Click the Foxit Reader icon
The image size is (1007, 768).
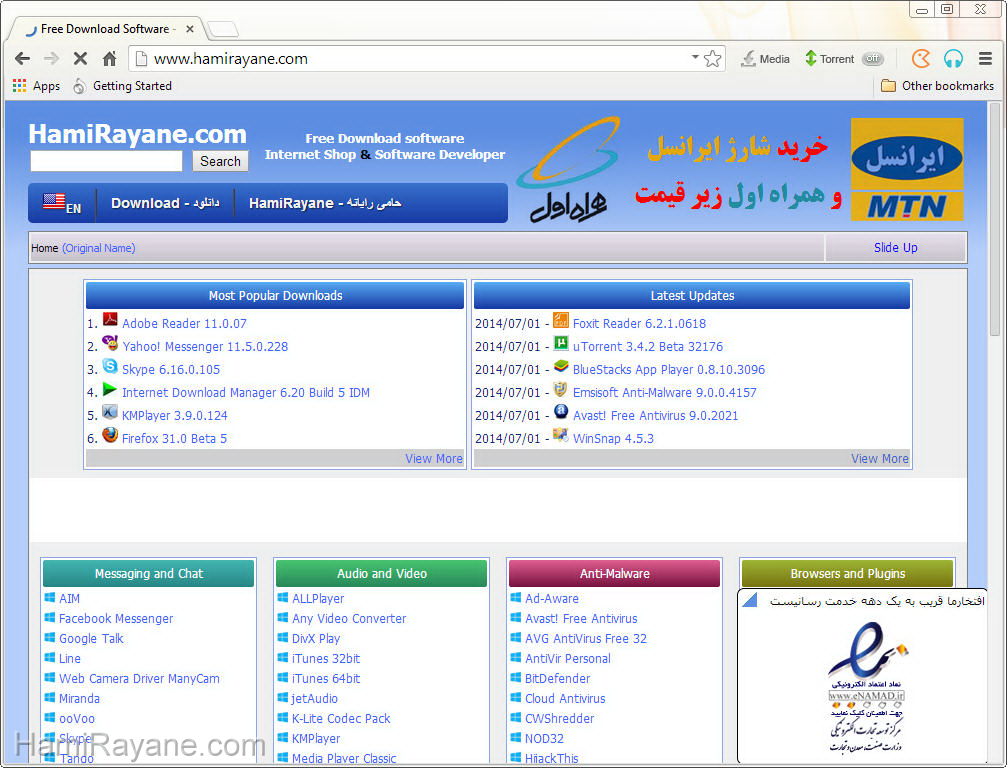coord(561,320)
